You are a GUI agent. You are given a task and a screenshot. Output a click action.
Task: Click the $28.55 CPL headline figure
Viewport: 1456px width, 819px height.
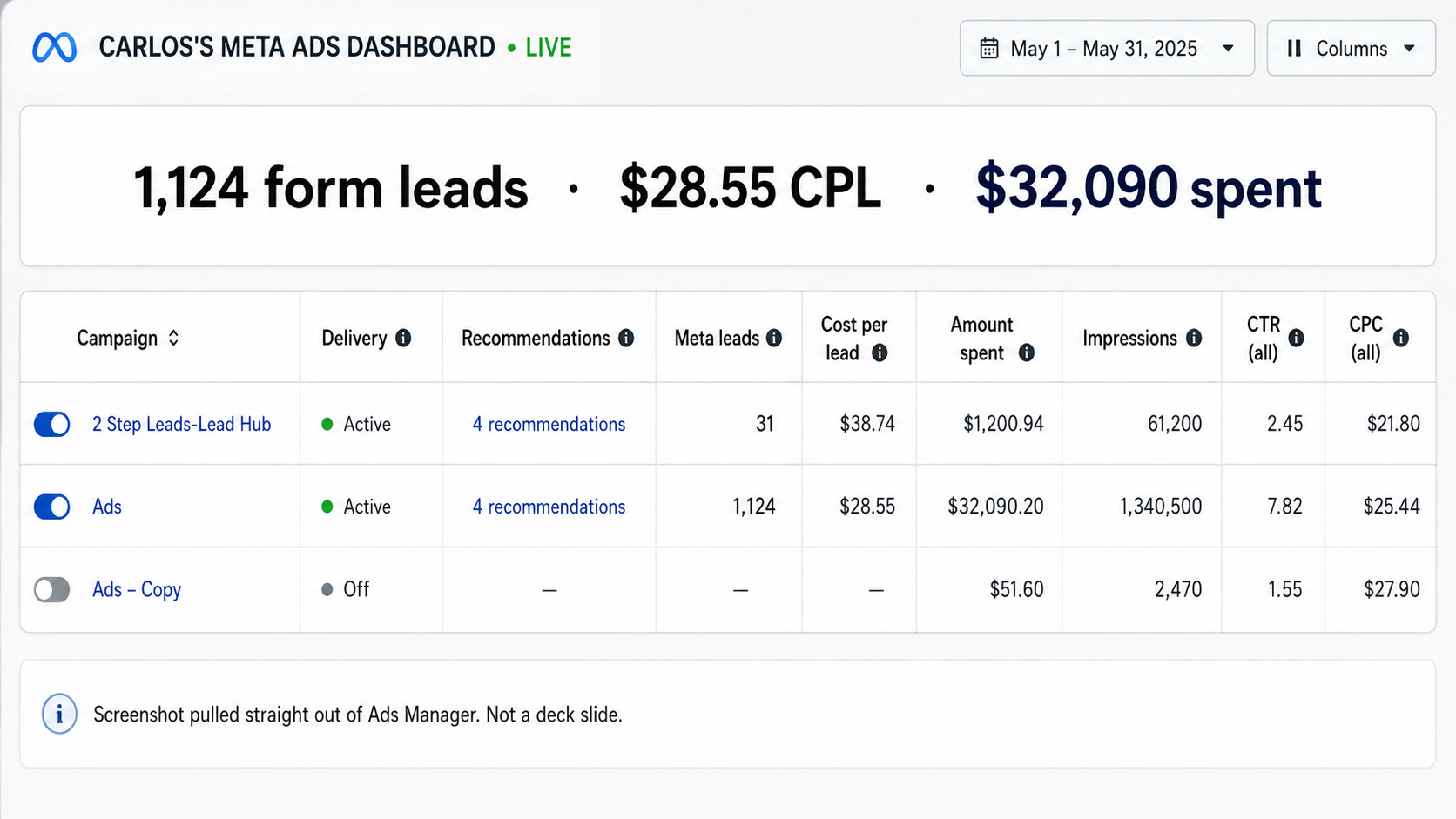click(x=750, y=188)
